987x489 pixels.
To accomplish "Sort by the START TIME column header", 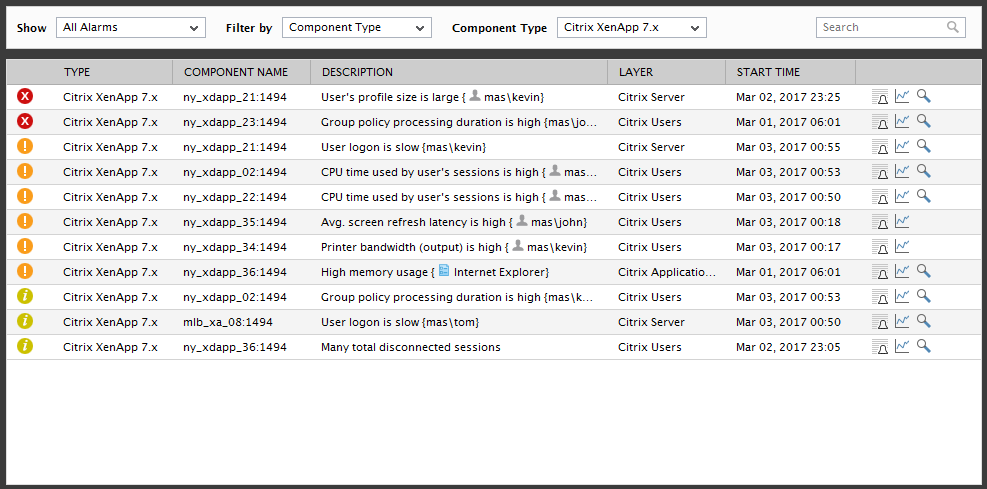I will [769, 72].
